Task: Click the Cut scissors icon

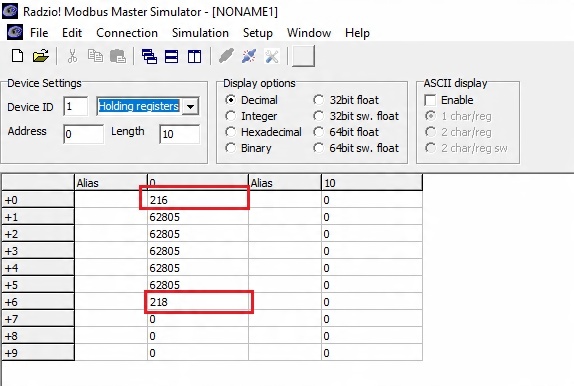Action: tap(72, 56)
